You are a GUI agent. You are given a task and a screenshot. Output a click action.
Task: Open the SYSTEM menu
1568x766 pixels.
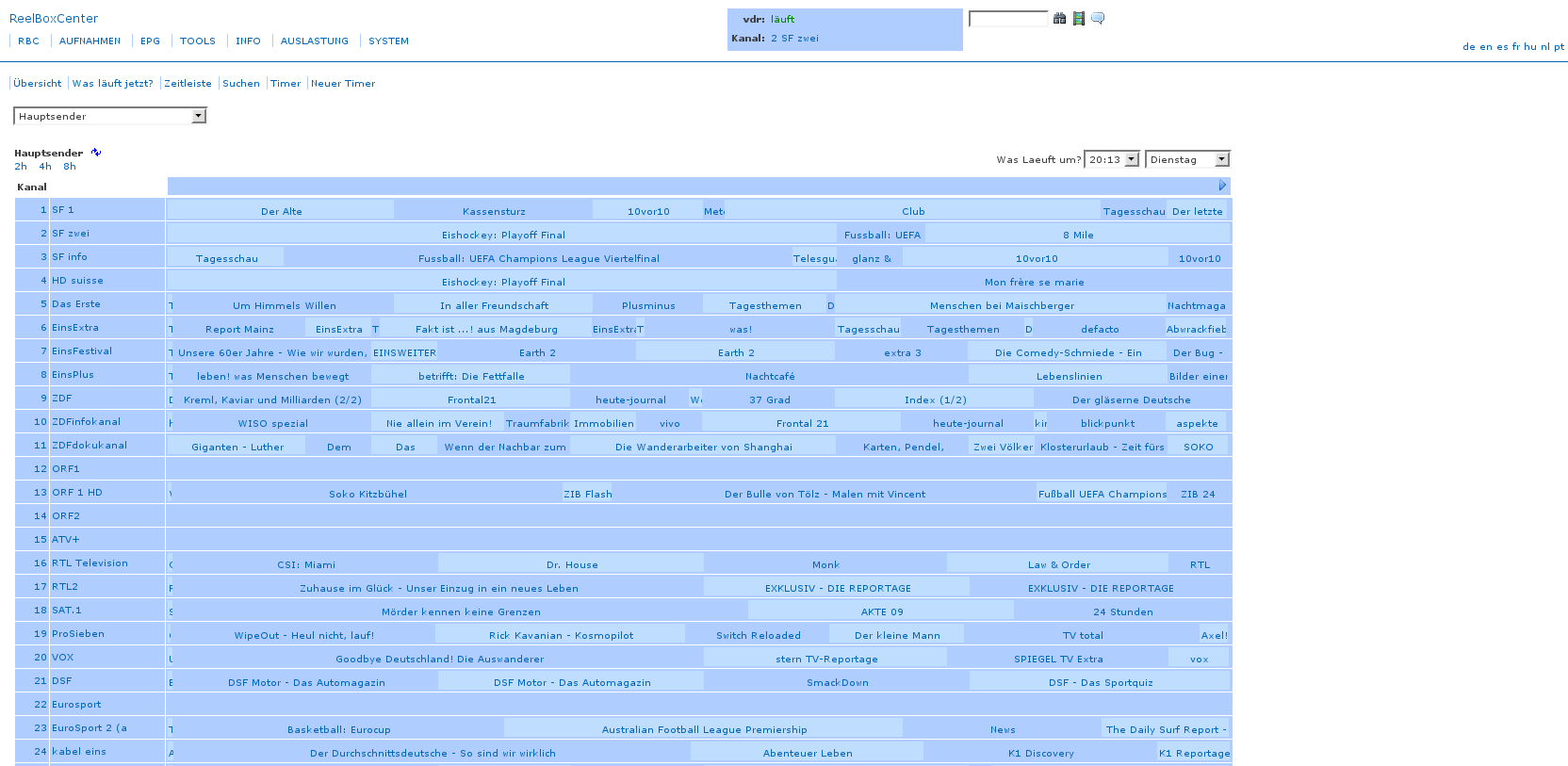pyautogui.click(x=388, y=41)
